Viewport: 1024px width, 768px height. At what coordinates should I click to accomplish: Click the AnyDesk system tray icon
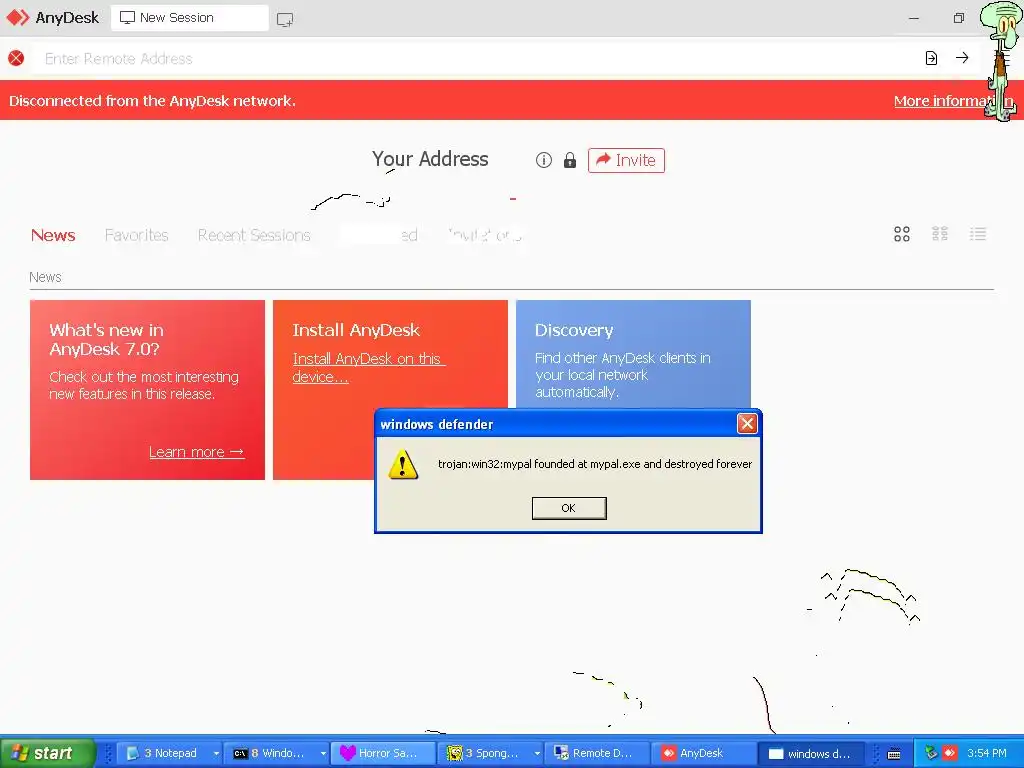click(950, 753)
